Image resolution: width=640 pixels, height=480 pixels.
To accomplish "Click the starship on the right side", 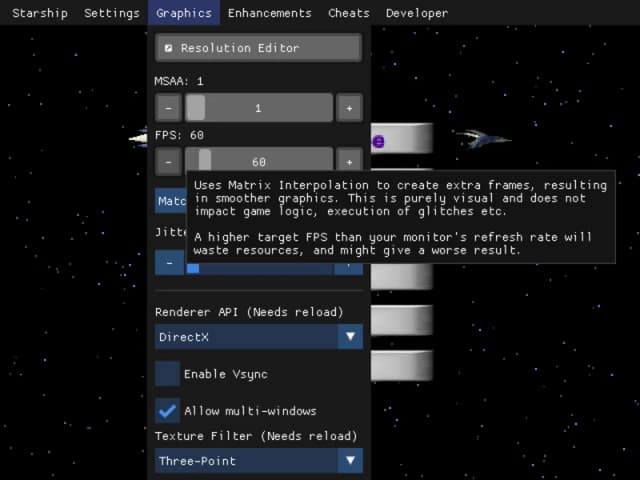I will 482,139.
